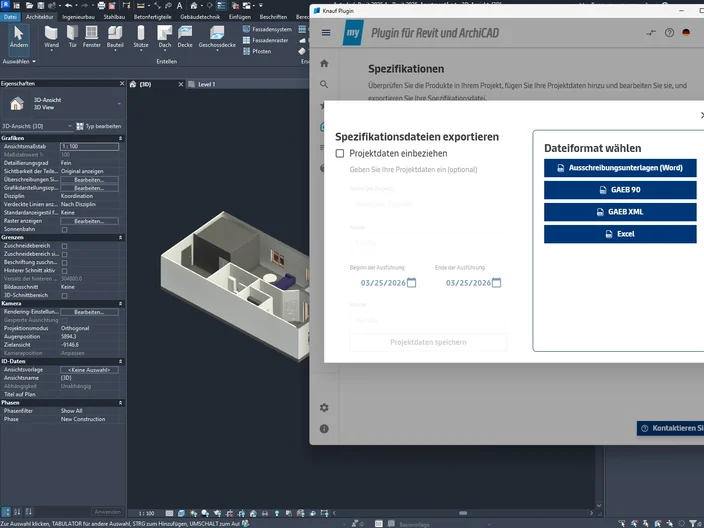Export as Excel

pyautogui.click(x=620, y=234)
